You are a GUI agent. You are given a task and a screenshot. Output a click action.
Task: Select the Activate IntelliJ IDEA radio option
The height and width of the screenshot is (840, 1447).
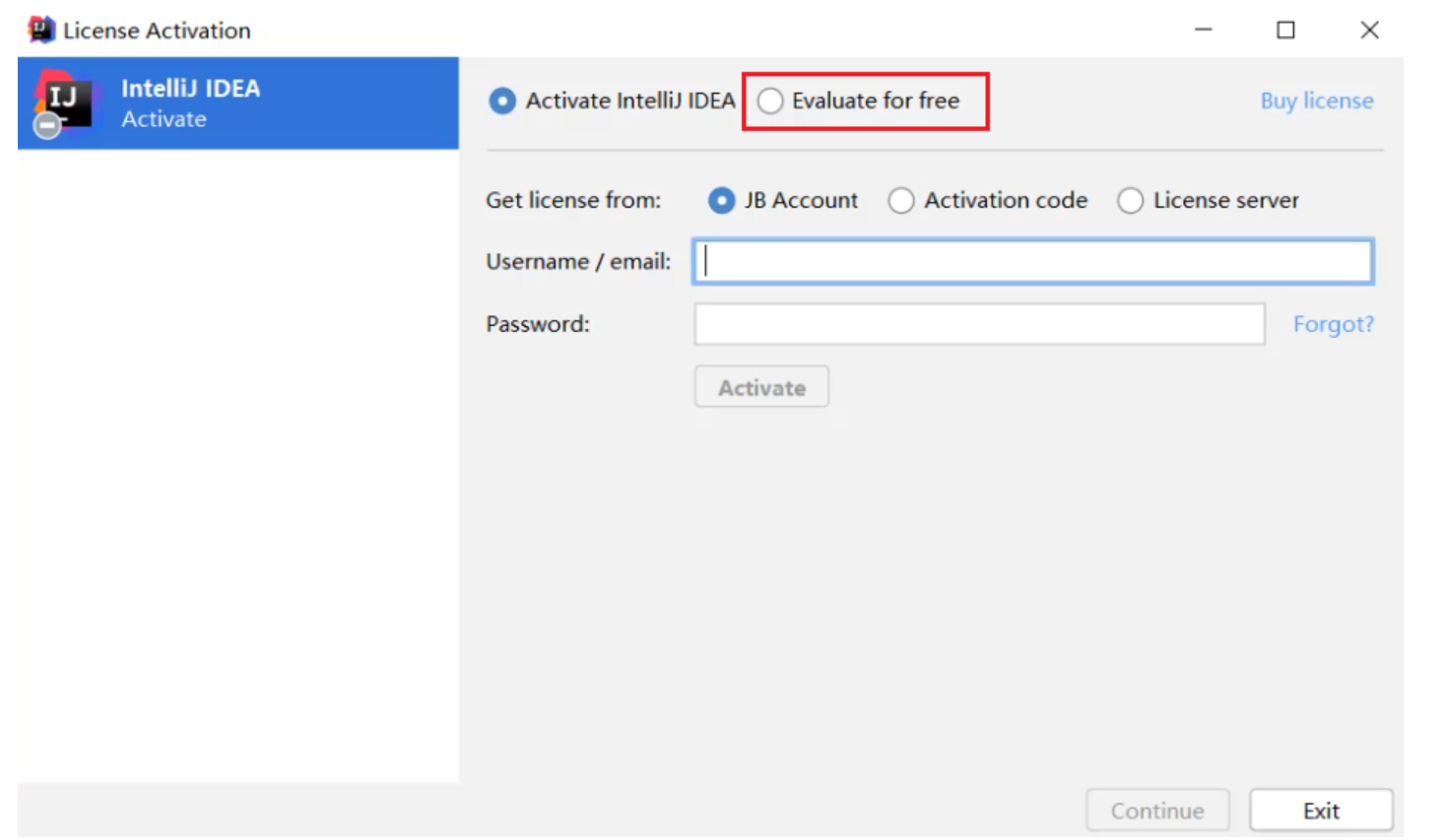[502, 101]
